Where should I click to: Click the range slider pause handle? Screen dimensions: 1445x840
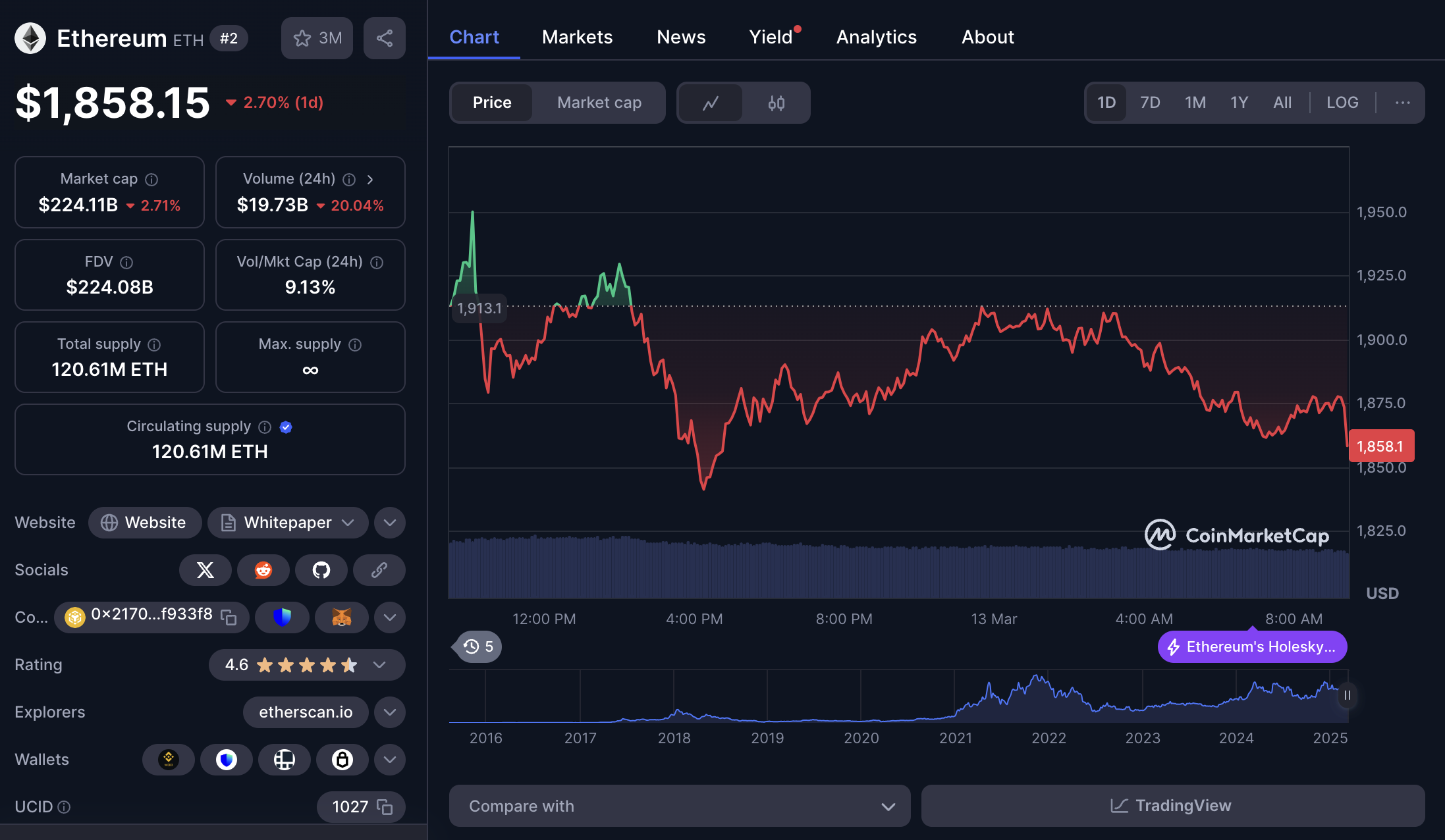point(1347,695)
